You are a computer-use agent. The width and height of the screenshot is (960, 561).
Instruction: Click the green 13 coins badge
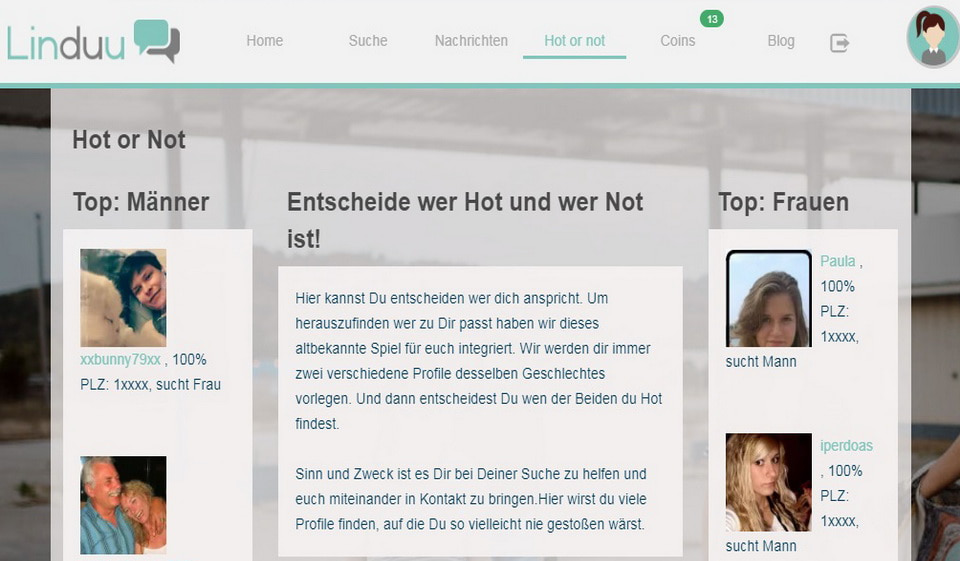pos(711,19)
